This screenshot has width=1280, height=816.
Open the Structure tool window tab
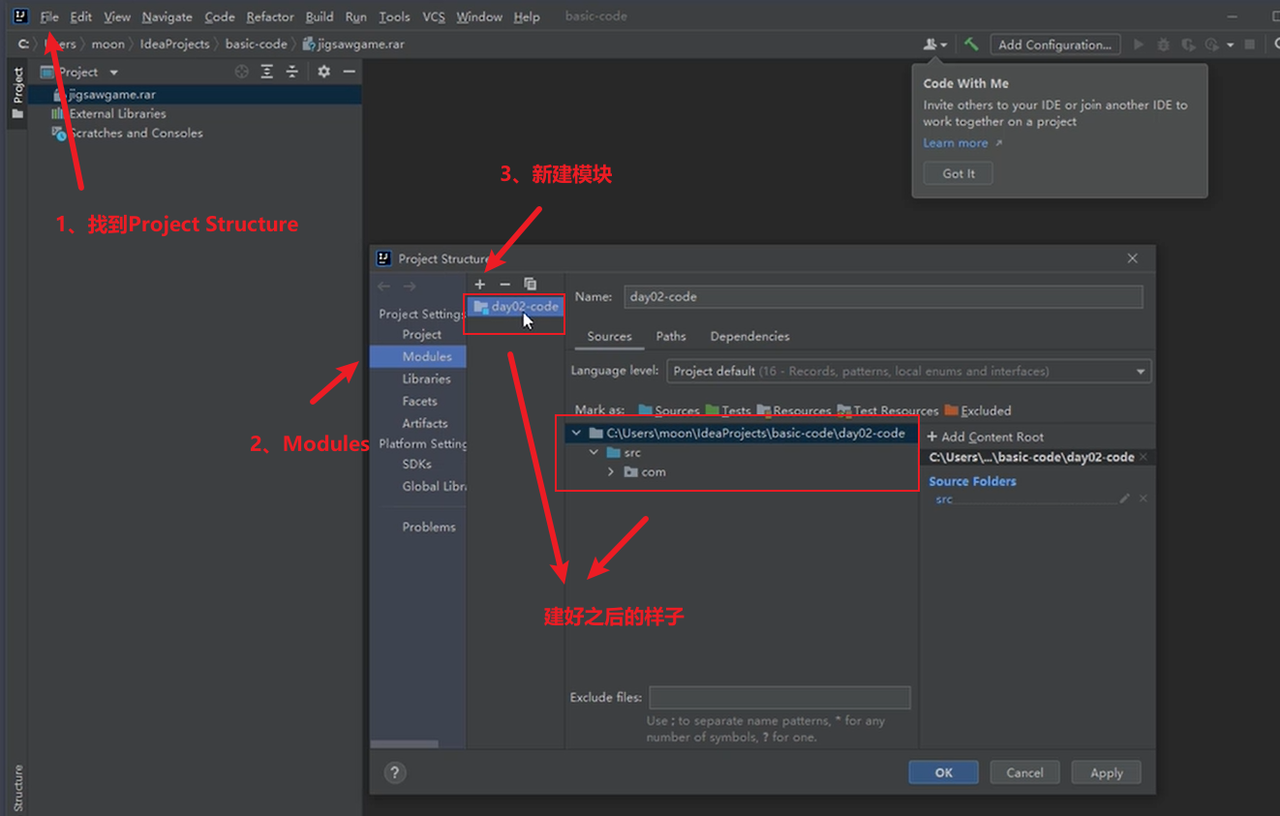tap(17, 788)
